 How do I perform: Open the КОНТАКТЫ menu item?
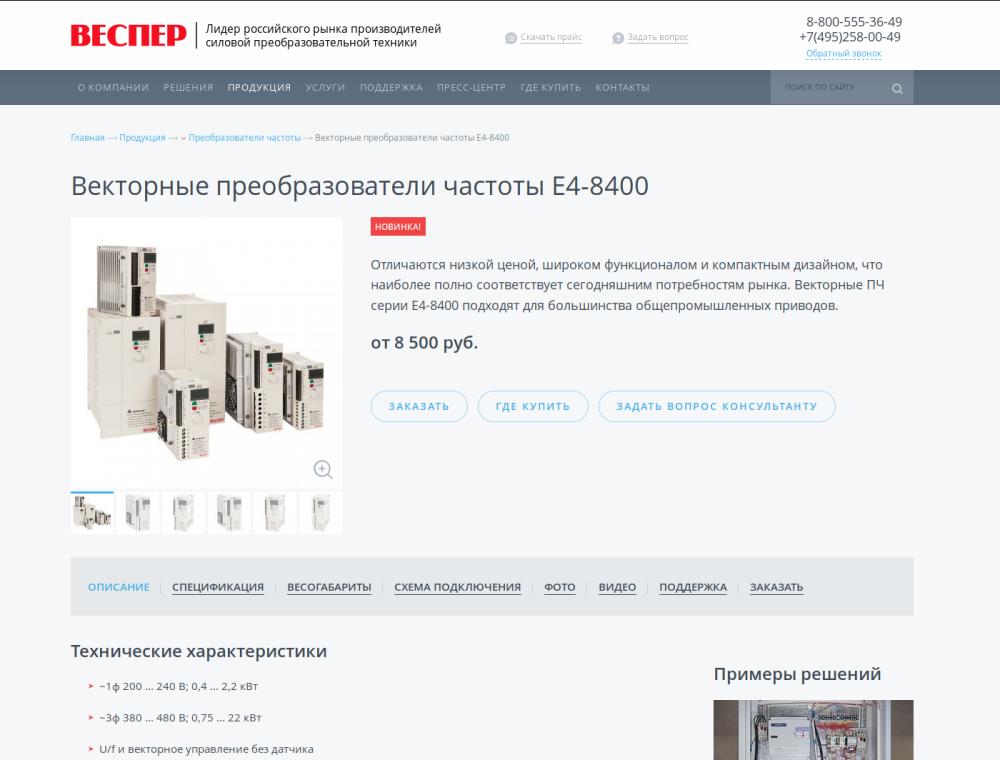[622, 87]
